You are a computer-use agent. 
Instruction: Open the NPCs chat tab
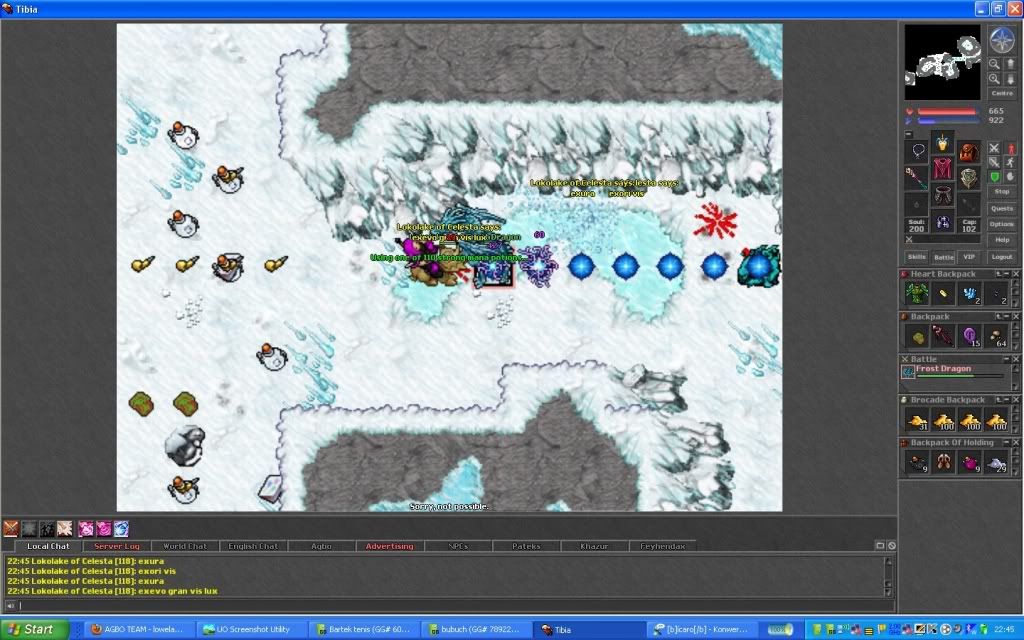[458, 546]
